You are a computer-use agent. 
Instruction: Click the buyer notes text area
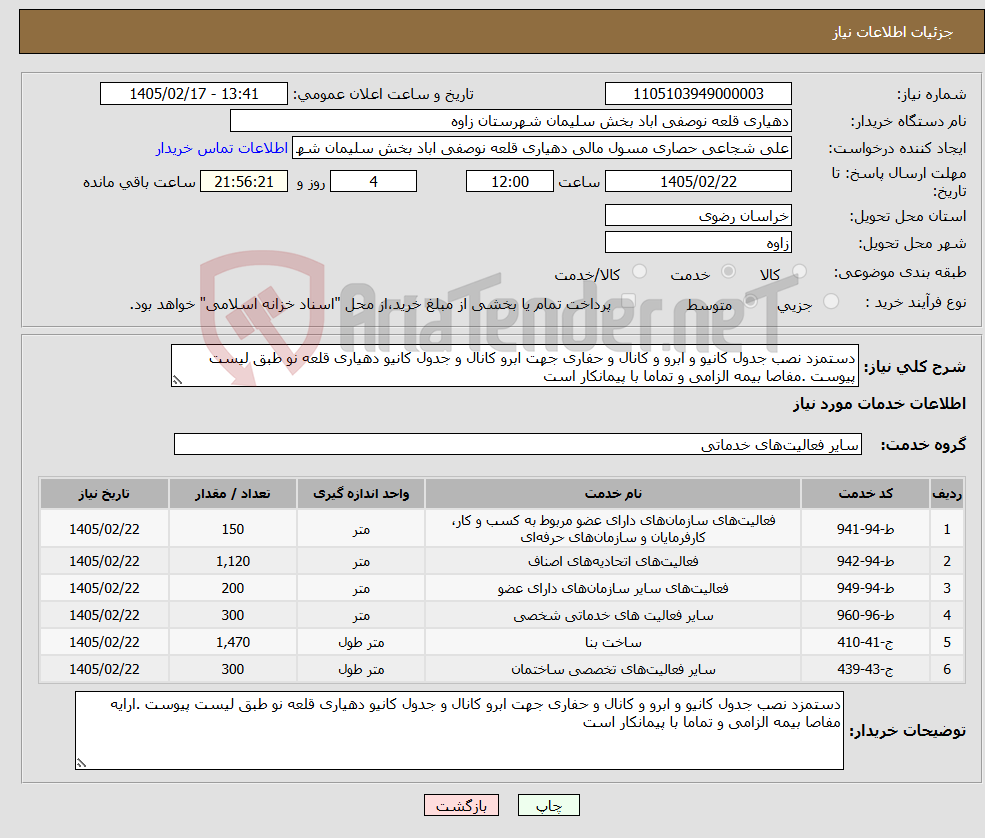click(459, 731)
